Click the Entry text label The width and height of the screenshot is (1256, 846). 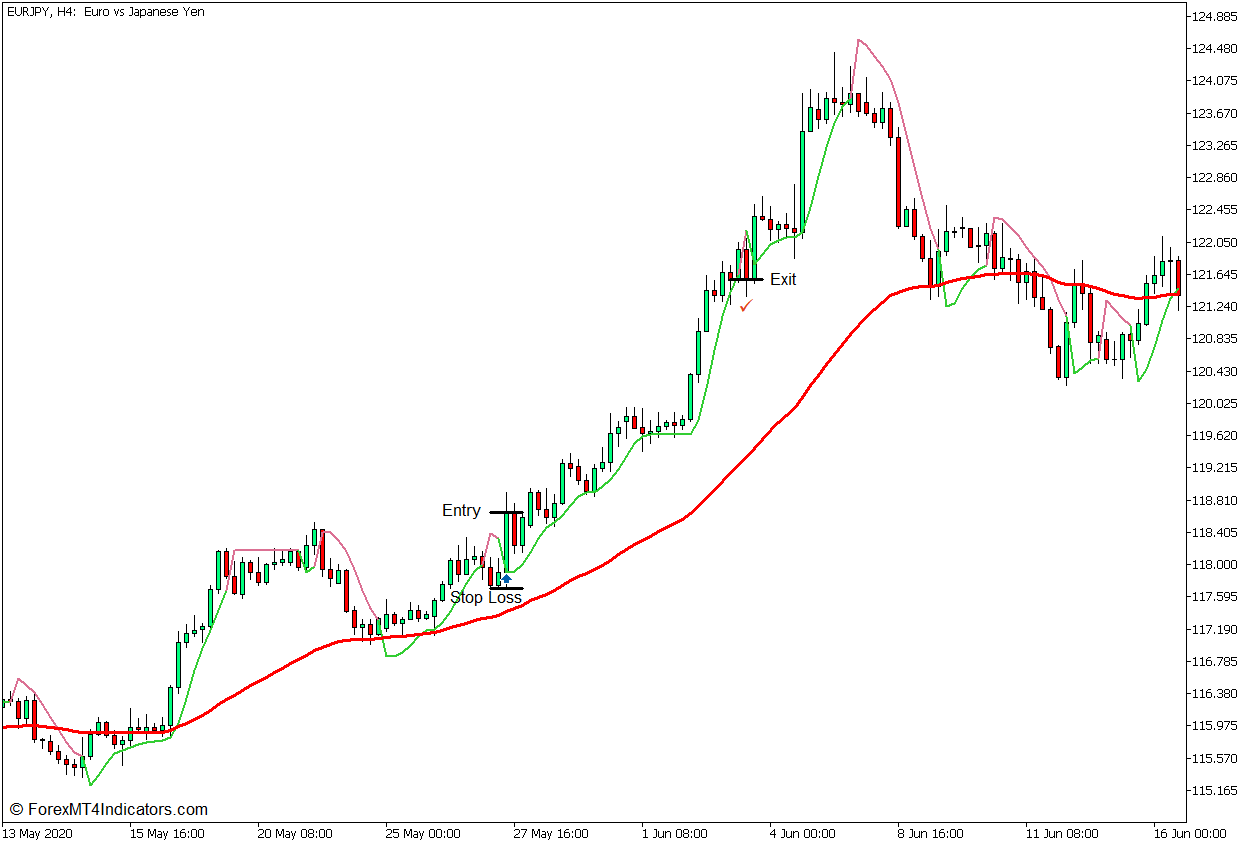point(461,510)
